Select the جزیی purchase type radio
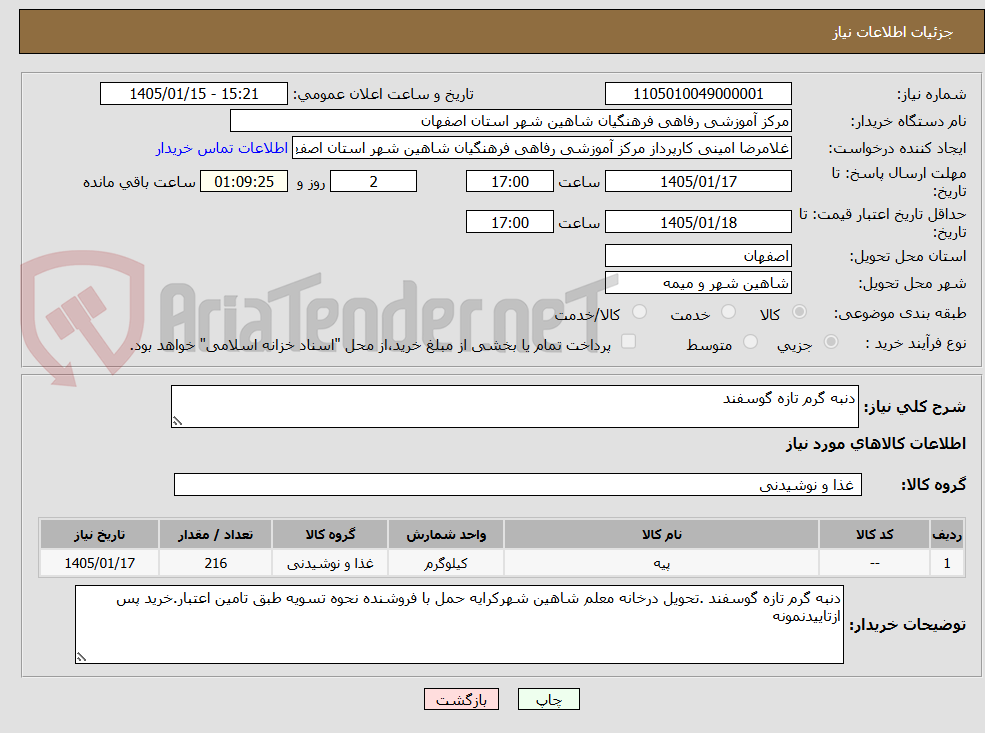This screenshot has width=985, height=733. click(x=830, y=342)
